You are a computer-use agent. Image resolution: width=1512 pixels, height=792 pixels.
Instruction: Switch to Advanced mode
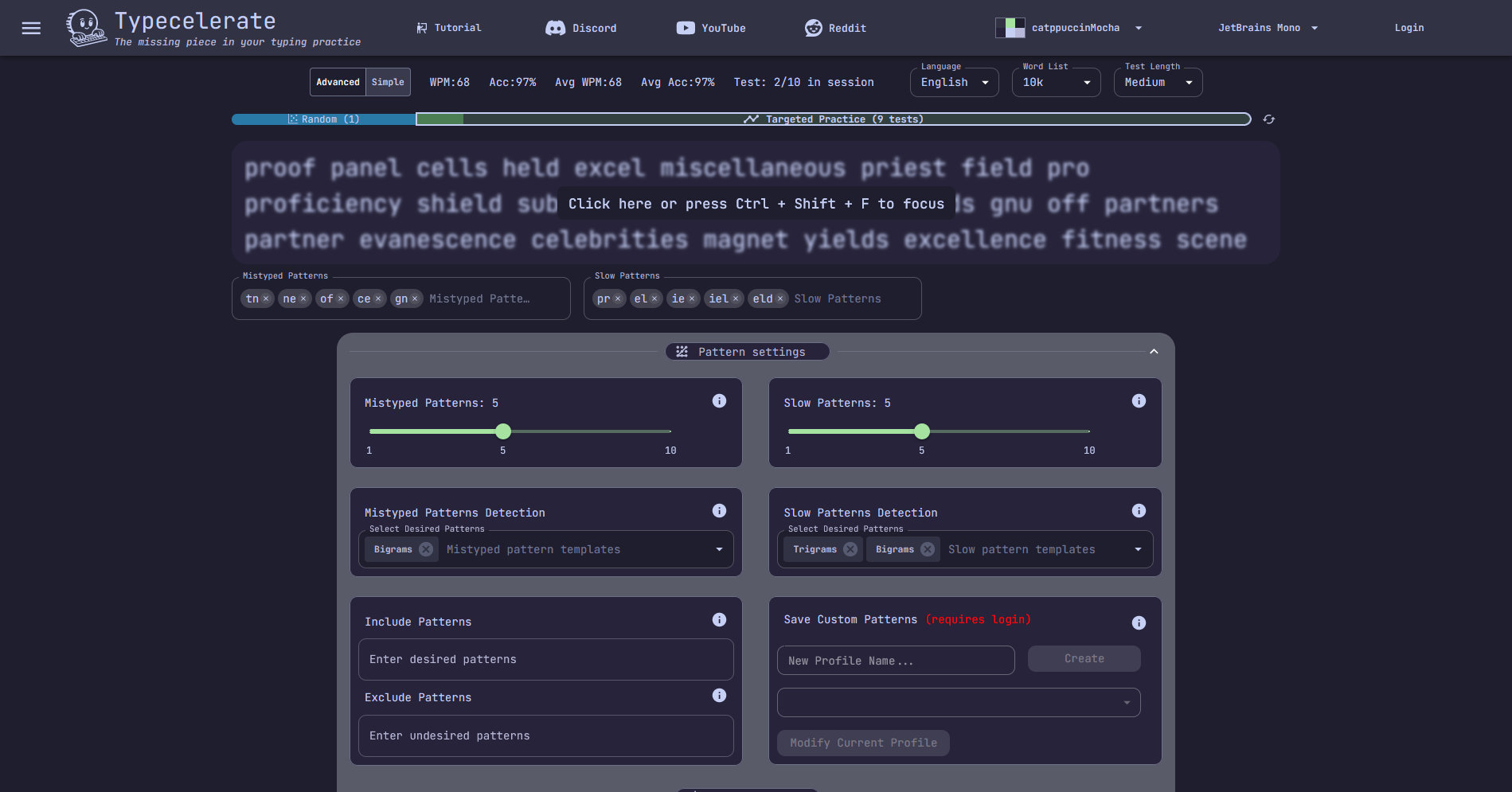tap(338, 82)
